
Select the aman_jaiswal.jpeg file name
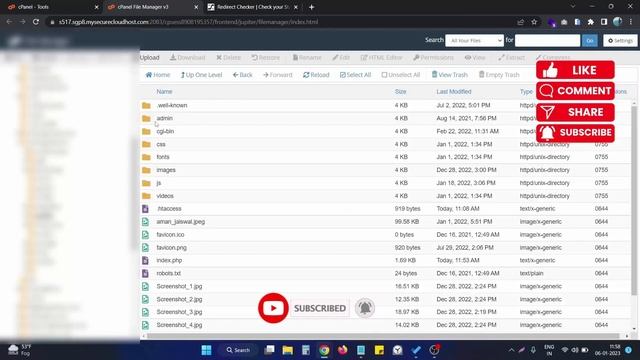coord(180,222)
